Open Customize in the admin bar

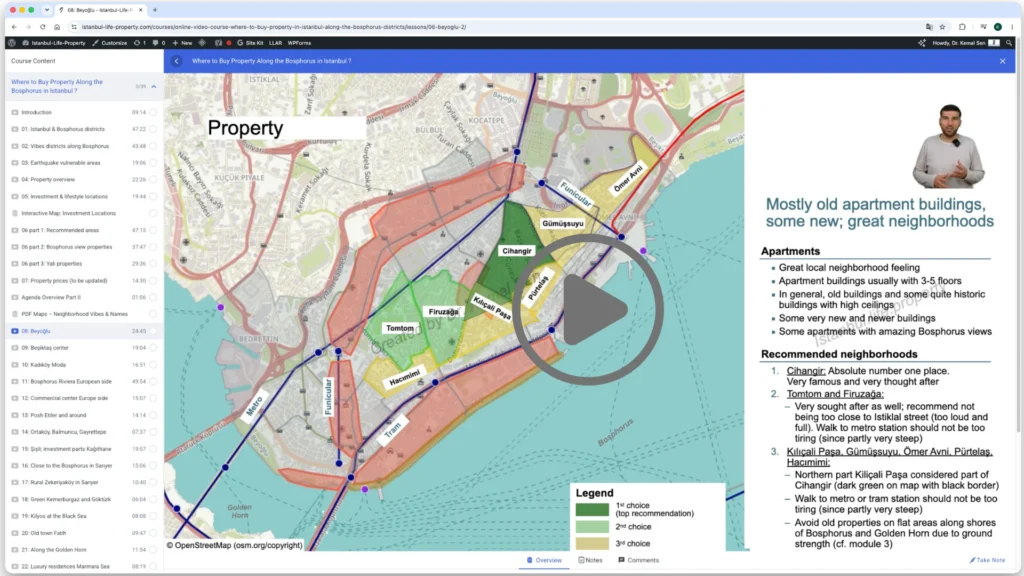coord(110,43)
